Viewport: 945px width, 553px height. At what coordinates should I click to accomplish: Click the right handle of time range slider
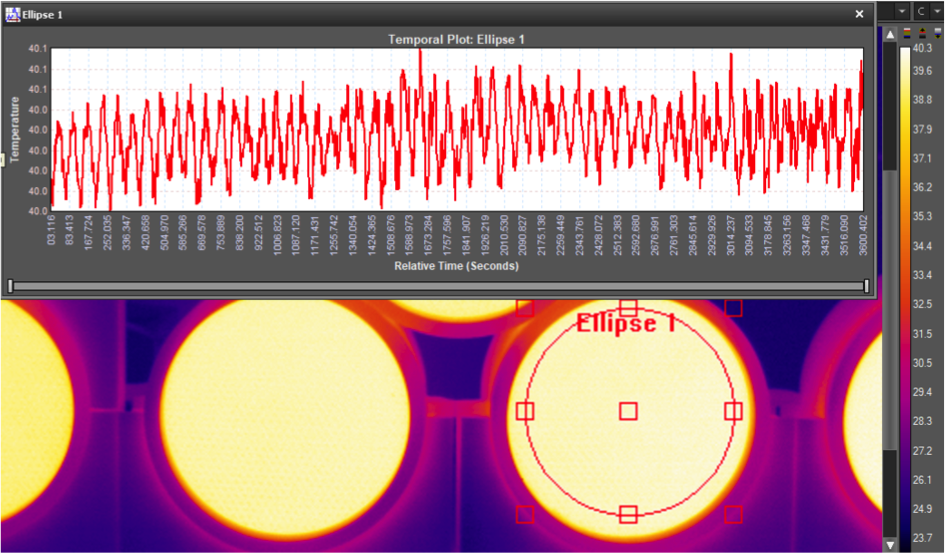click(867, 286)
